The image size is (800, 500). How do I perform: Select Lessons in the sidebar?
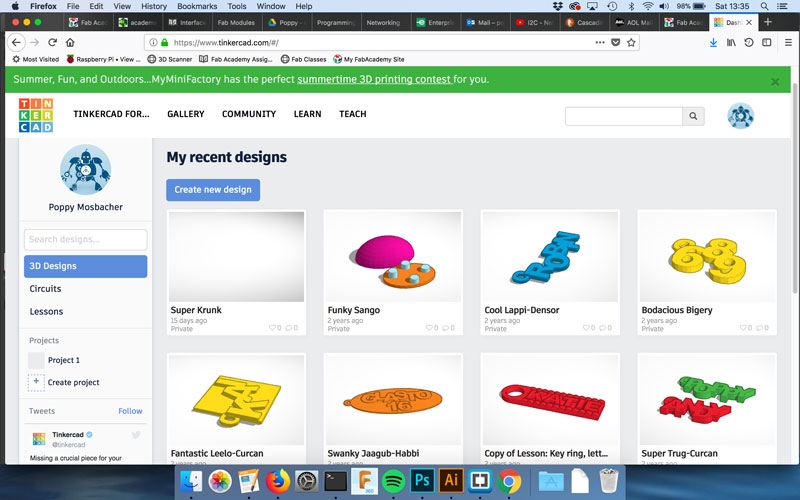click(46, 311)
